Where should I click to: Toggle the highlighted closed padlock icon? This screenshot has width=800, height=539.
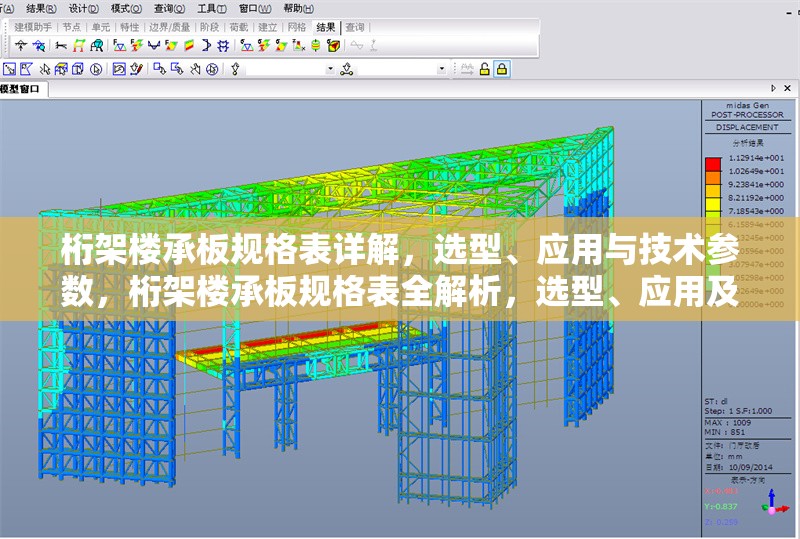tap(502, 69)
